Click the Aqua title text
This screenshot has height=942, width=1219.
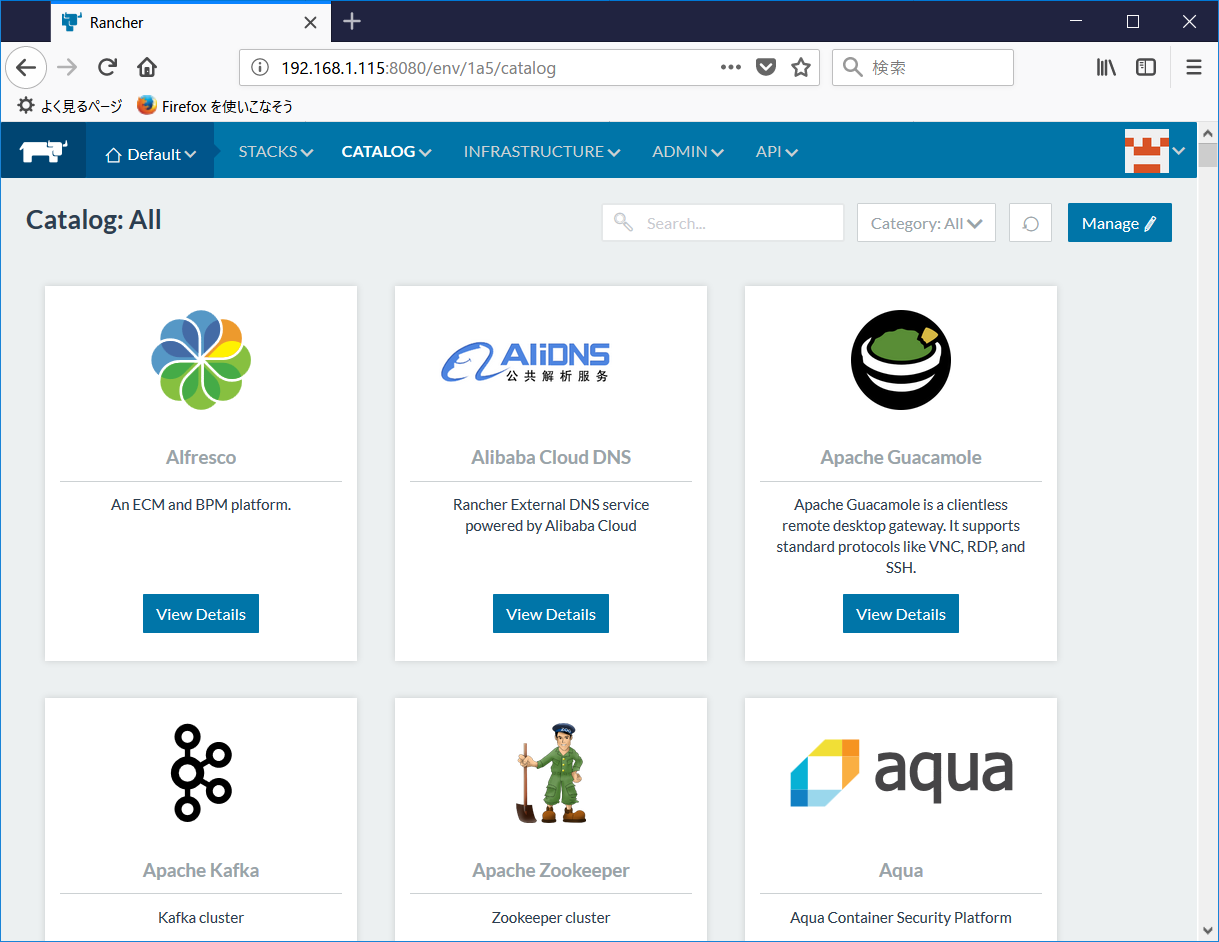(901, 870)
